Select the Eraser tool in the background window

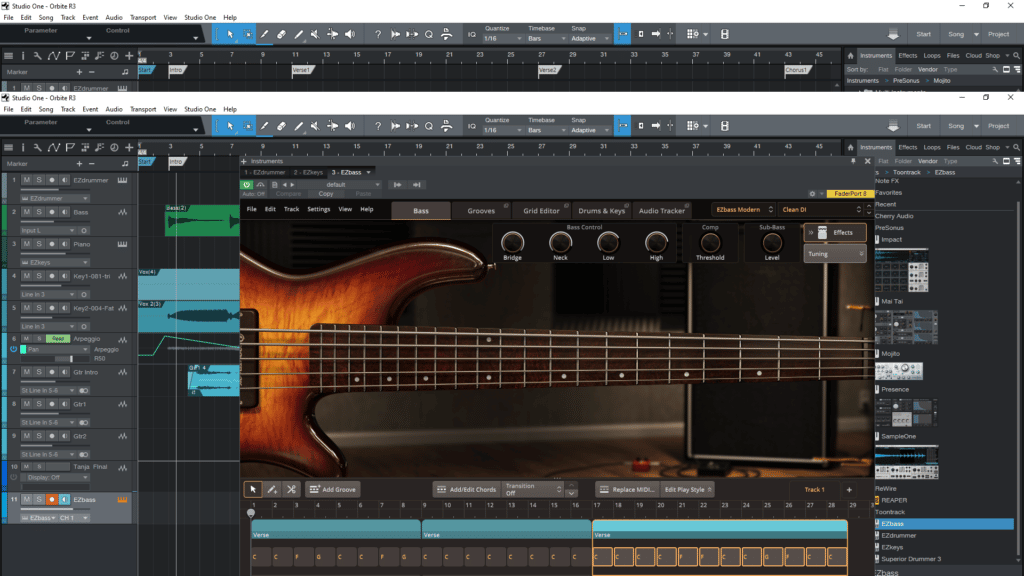pyautogui.click(x=281, y=34)
